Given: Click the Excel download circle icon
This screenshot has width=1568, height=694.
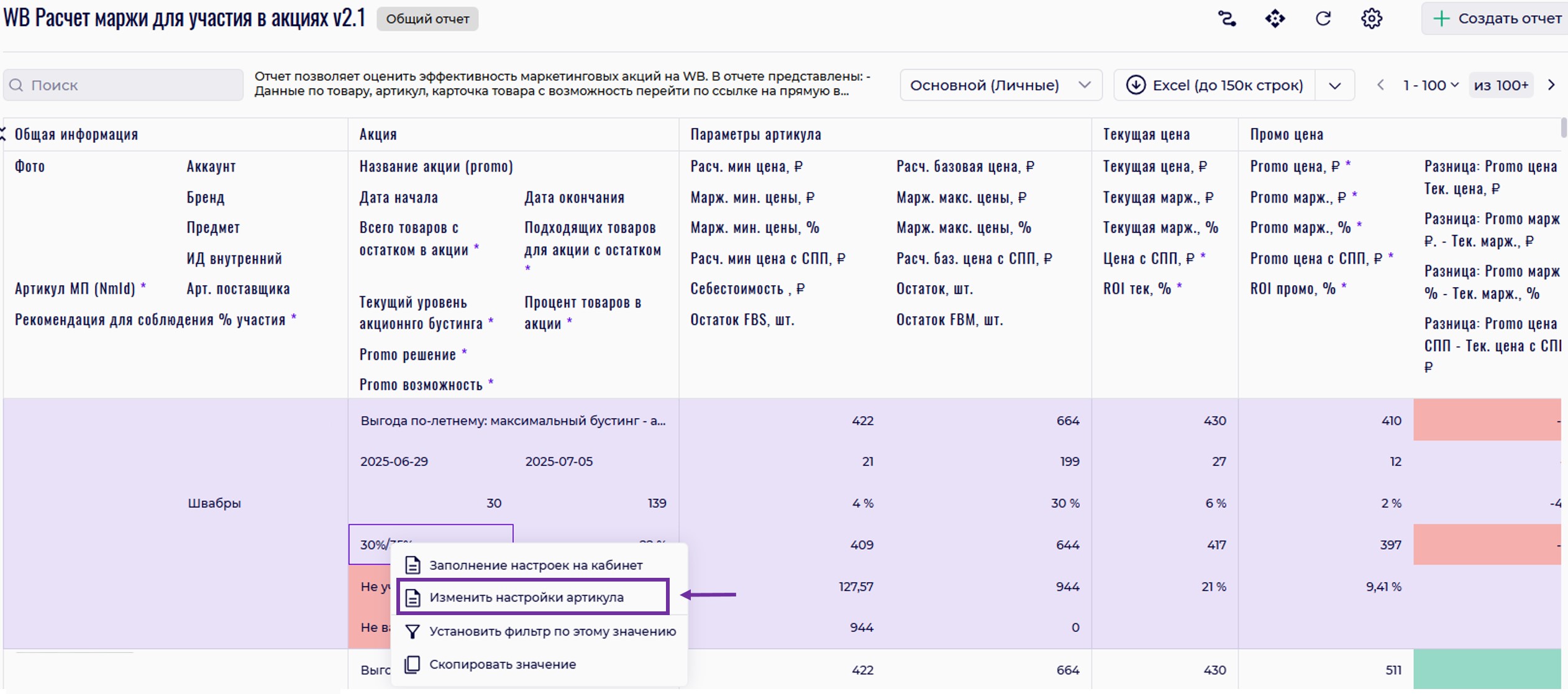Looking at the screenshot, I should pyautogui.click(x=1136, y=85).
